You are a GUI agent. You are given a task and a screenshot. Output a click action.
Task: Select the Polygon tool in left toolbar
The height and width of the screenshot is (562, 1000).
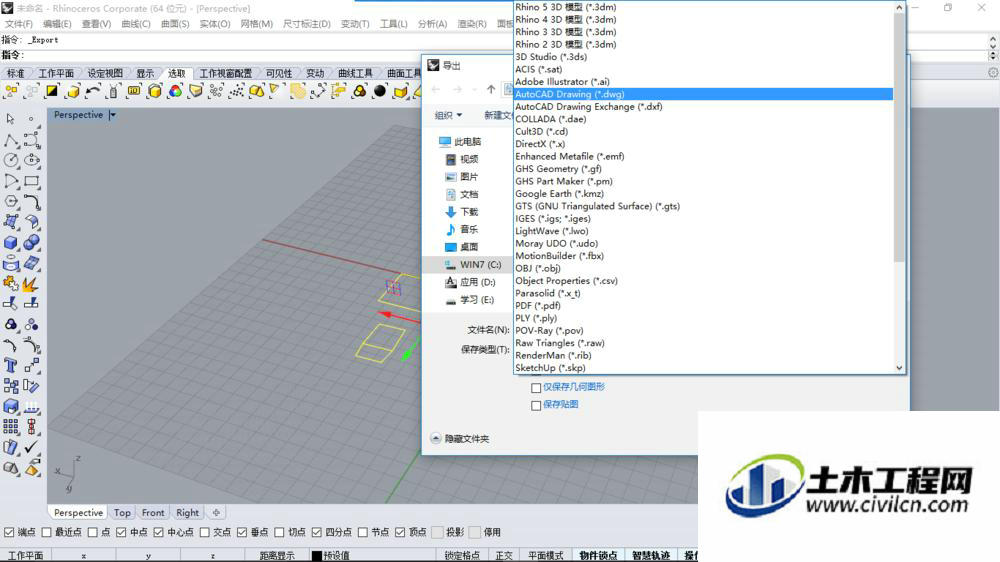coord(11,202)
